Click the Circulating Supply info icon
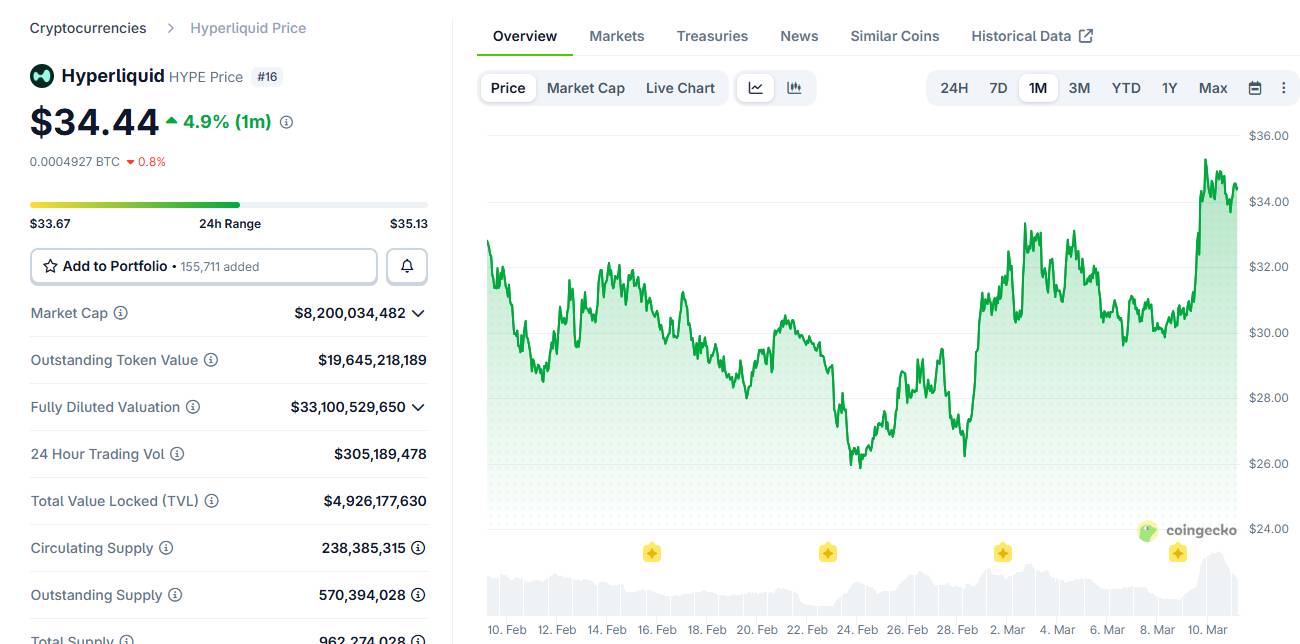Viewport: 1300px width, 644px height. point(166,548)
